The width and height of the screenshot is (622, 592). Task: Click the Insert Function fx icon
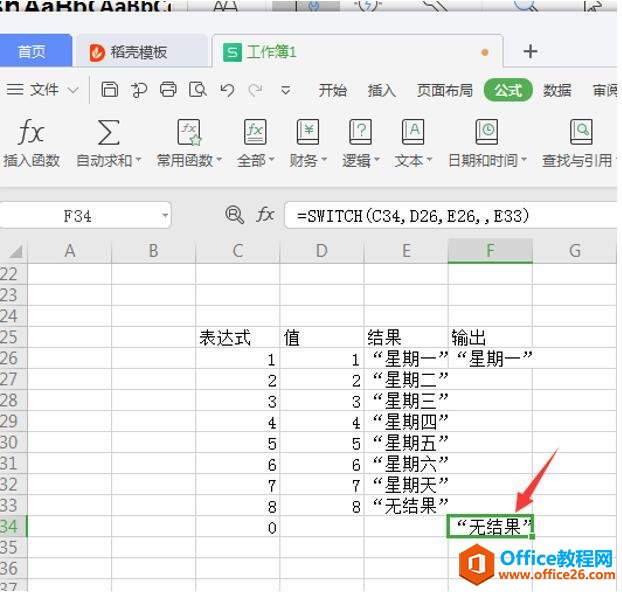31,132
